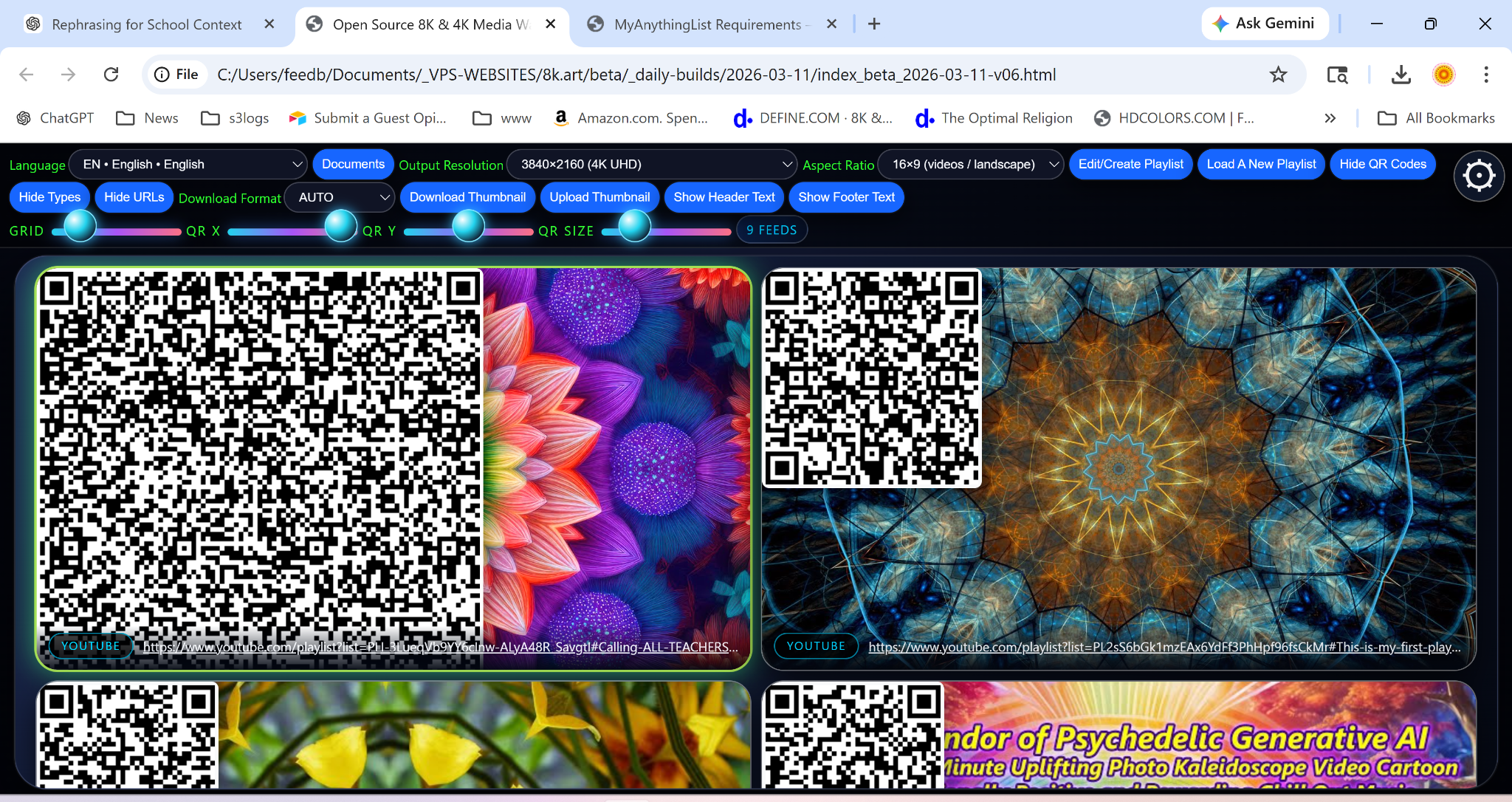The image size is (1512, 802).
Task: Click Download Thumbnail button
Action: (467, 197)
